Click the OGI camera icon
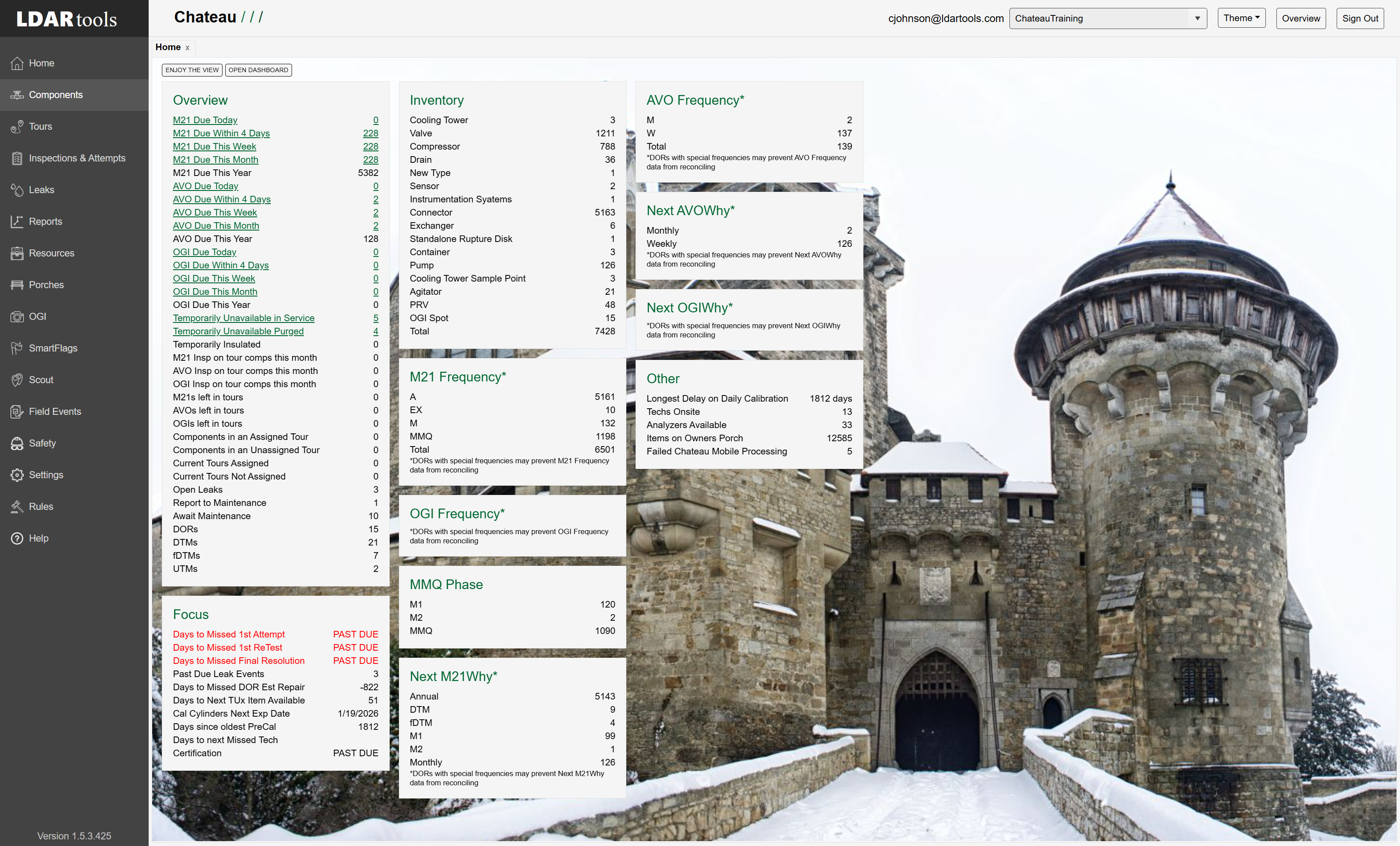Screen dimensions: 1400x846 click(17, 316)
